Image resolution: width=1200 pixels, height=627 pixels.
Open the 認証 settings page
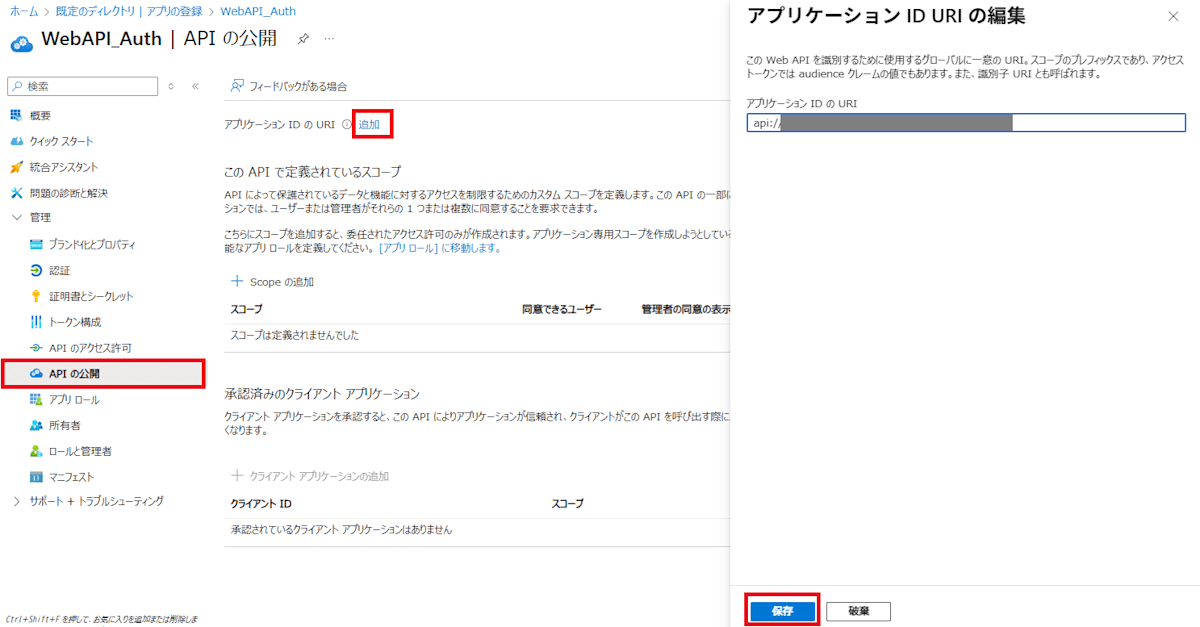pos(59,270)
